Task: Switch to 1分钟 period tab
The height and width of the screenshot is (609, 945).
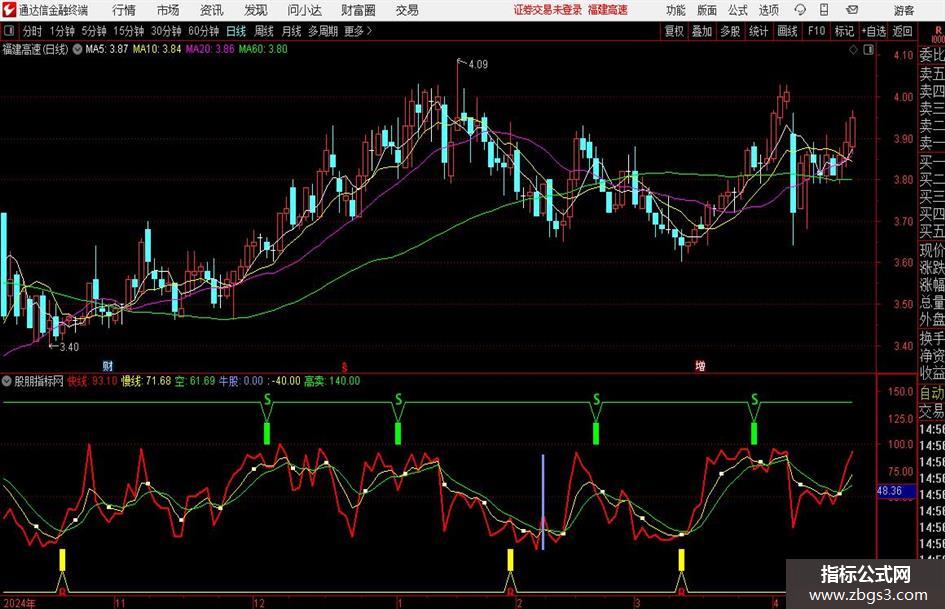Action: 62,31
